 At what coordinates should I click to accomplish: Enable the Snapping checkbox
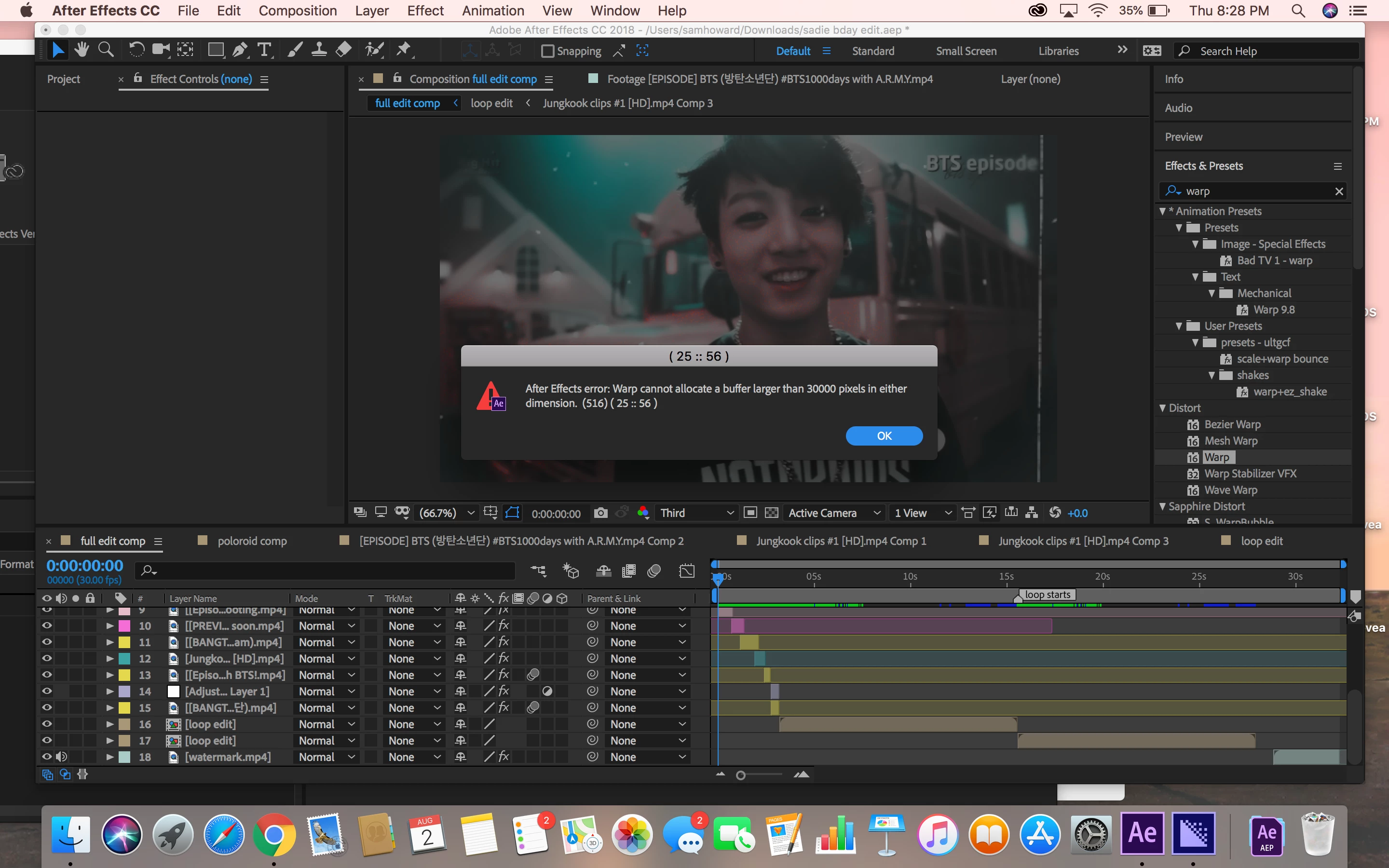coord(547,51)
